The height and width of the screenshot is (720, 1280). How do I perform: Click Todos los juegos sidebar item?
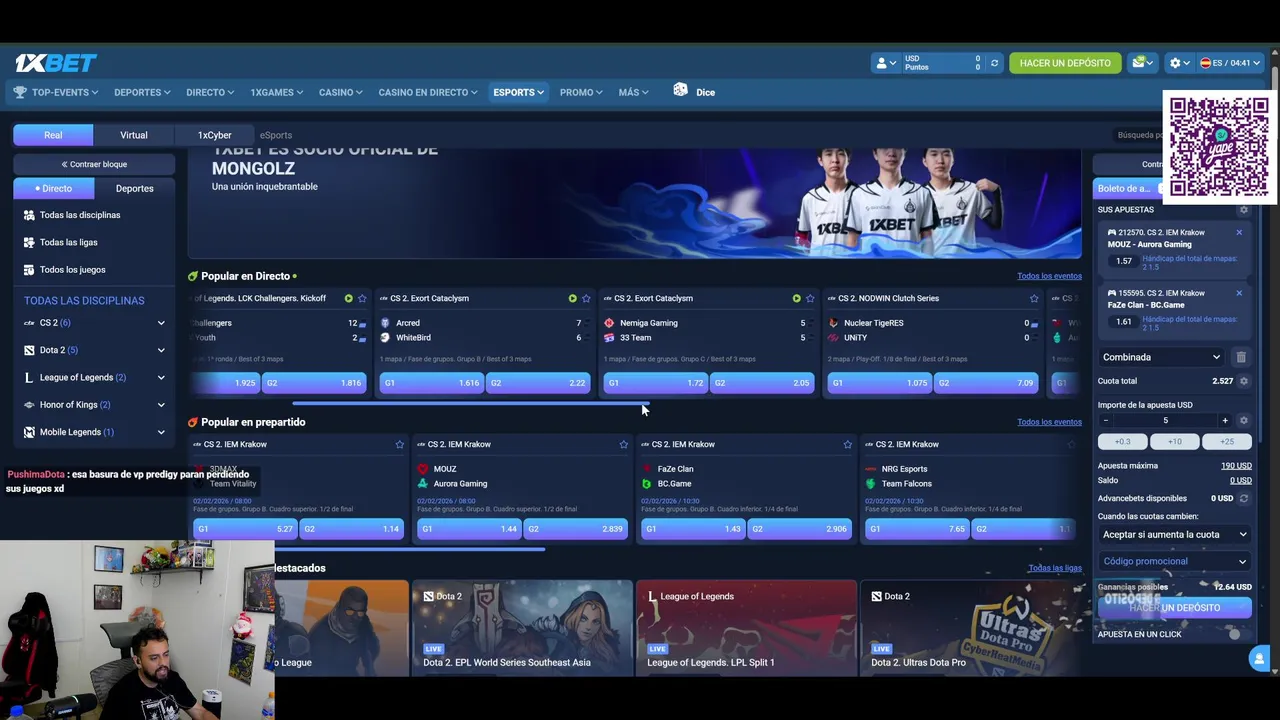pyautogui.click(x=72, y=269)
